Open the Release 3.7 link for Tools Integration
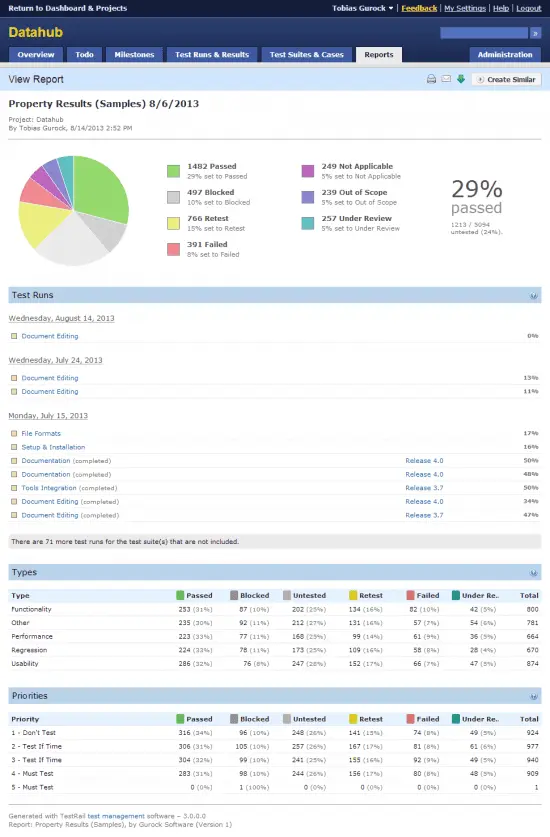The height and width of the screenshot is (837, 550). 424,488
